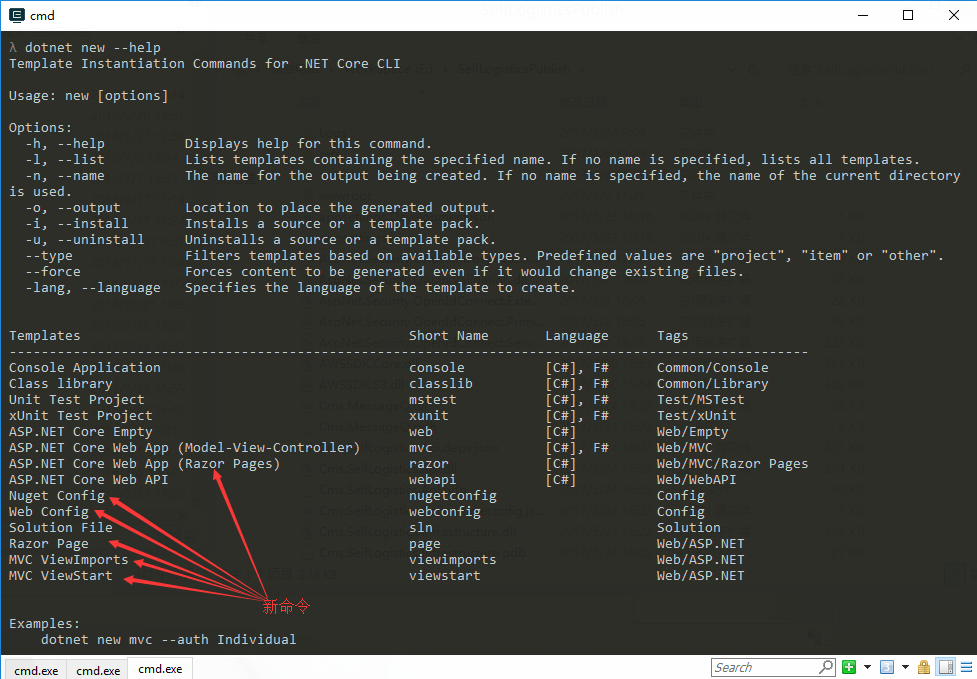Click the 'ASP.NET Core Empty' template name
Screen dimensions: 977x679
click(x=80, y=432)
